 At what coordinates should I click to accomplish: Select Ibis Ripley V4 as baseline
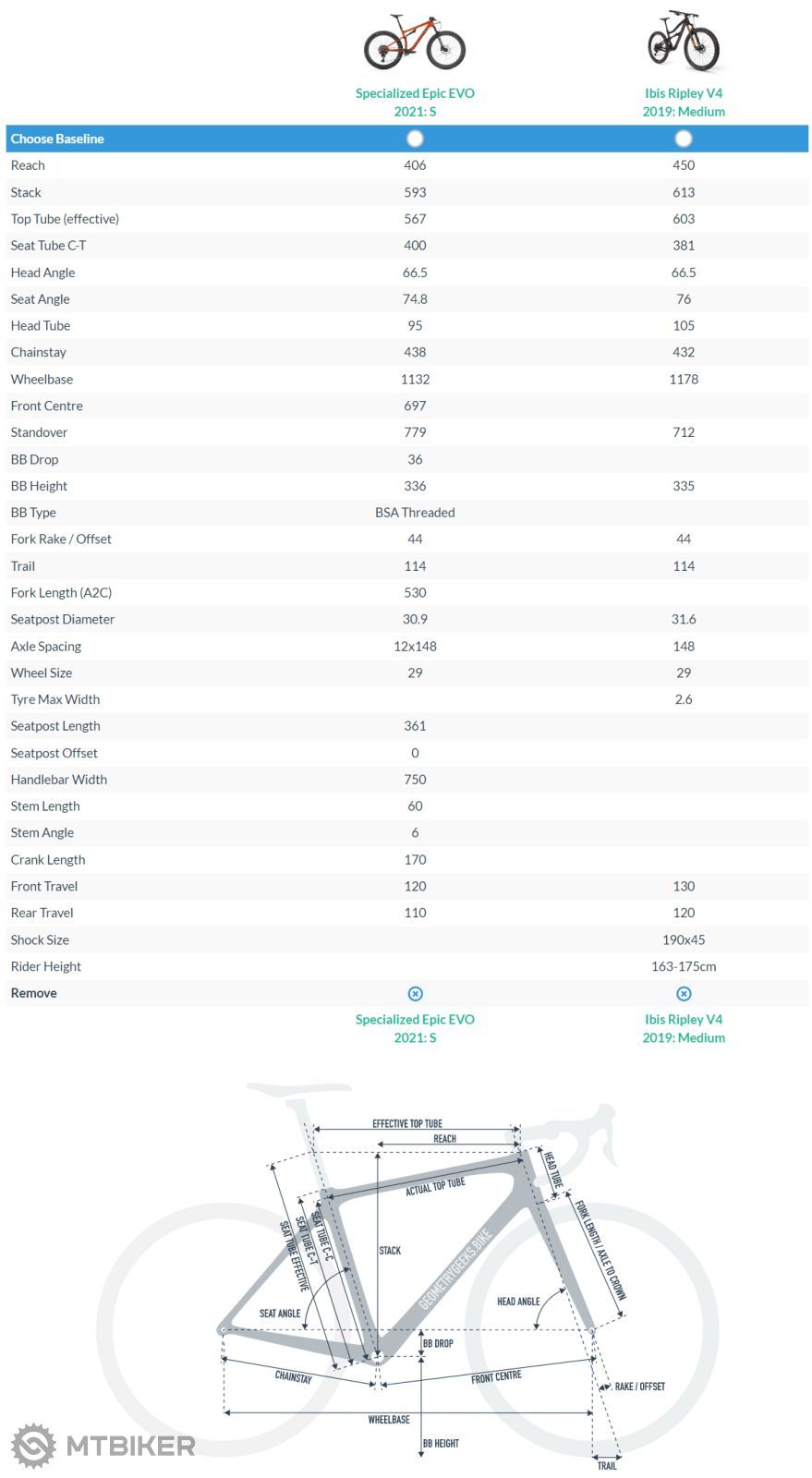pos(684,139)
